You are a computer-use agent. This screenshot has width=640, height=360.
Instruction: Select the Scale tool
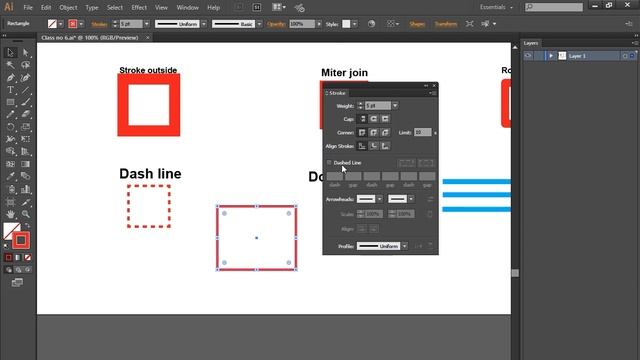[25, 127]
